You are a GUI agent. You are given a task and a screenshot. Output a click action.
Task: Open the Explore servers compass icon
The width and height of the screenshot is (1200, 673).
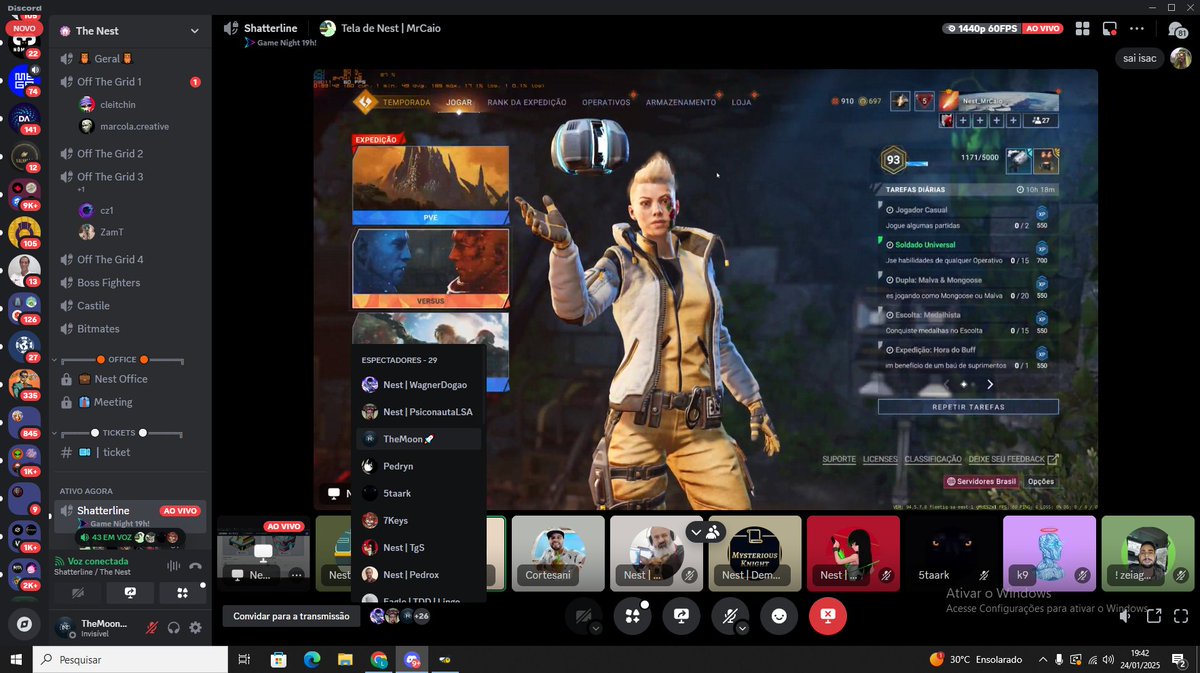pyautogui.click(x=24, y=623)
